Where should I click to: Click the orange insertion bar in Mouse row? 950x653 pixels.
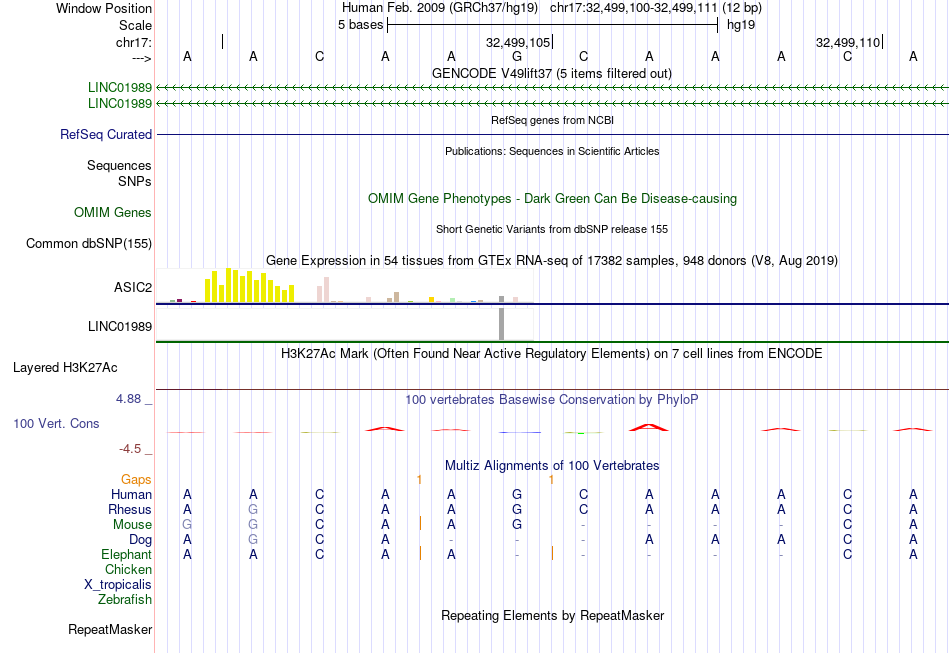click(420, 523)
